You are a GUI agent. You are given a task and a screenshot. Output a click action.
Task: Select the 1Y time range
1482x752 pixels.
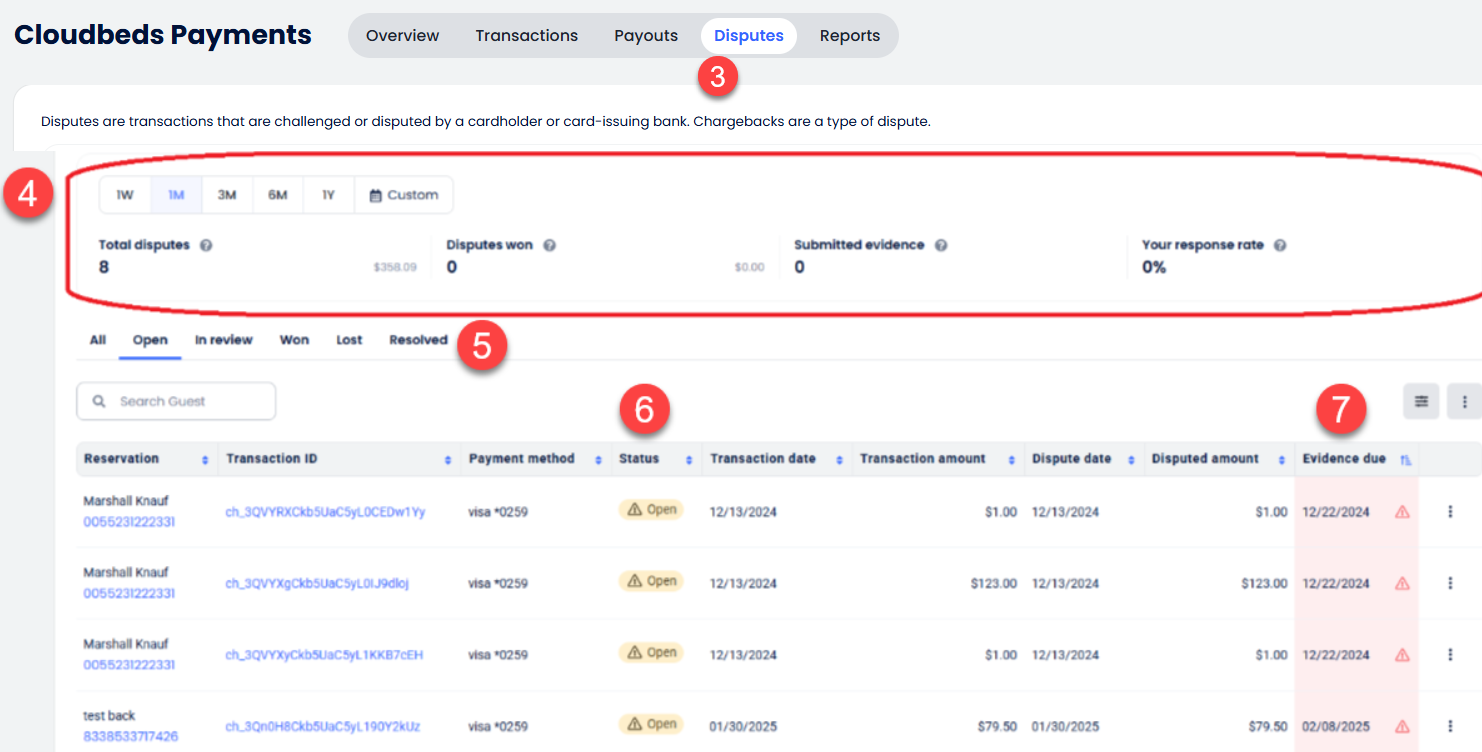coord(328,195)
